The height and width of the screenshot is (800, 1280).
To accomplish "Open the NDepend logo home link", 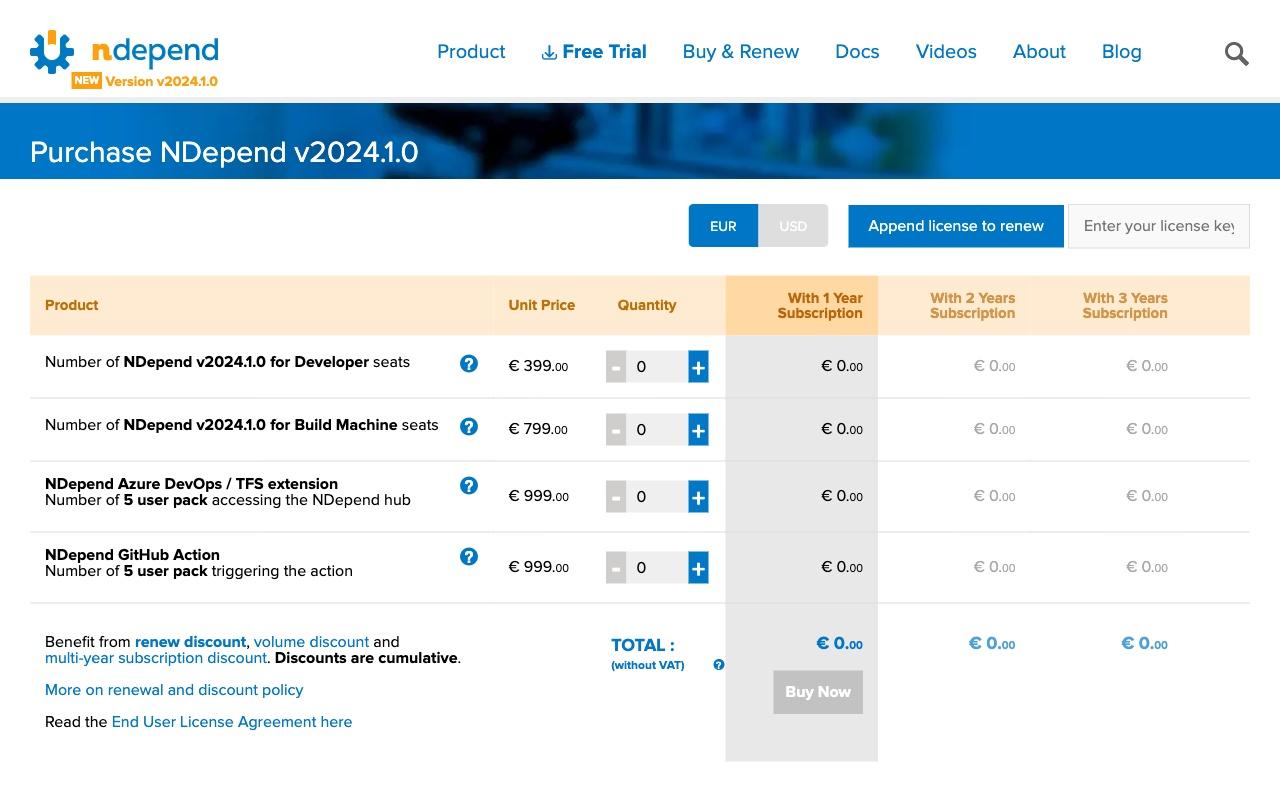I will [x=124, y=52].
